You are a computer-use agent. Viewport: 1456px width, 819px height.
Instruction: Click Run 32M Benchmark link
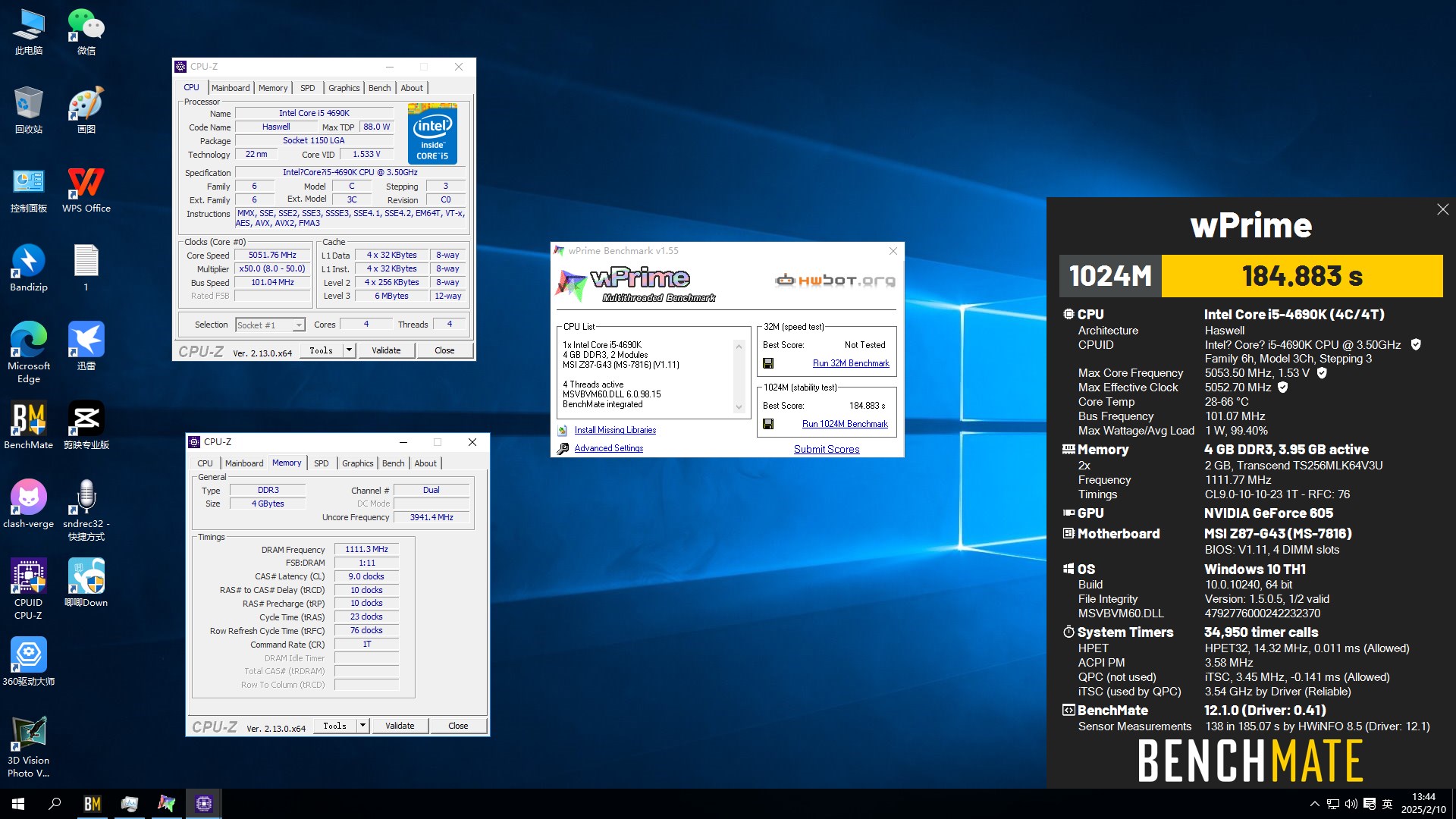(x=851, y=363)
